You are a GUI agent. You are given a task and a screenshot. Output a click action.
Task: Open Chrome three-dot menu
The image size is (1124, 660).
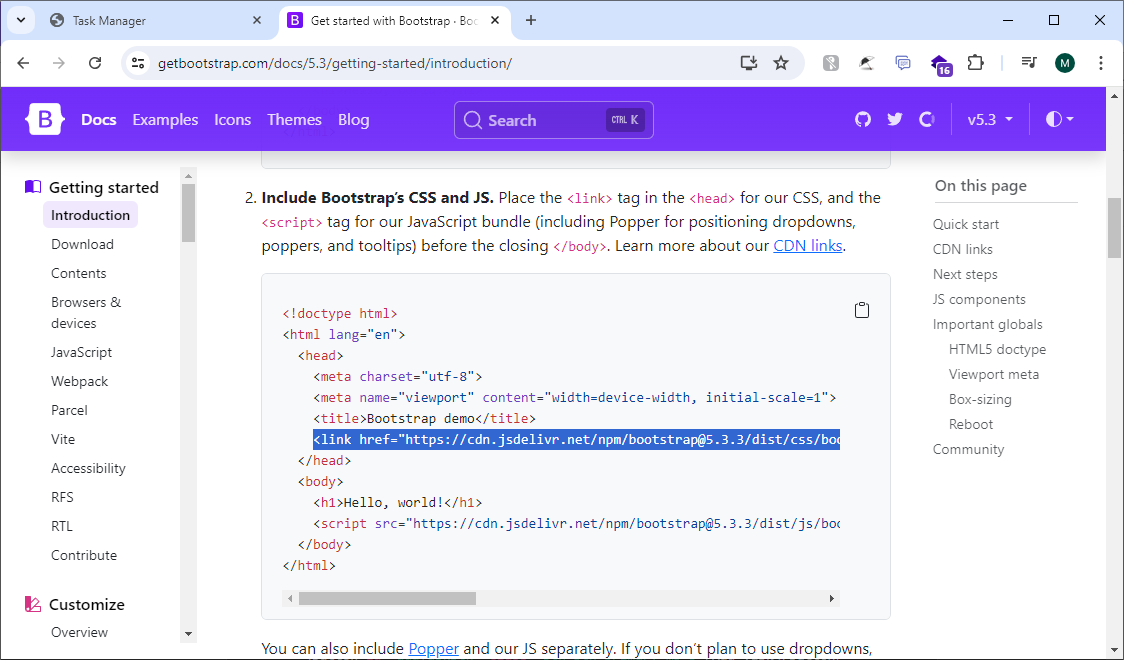[x=1100, y=63]
